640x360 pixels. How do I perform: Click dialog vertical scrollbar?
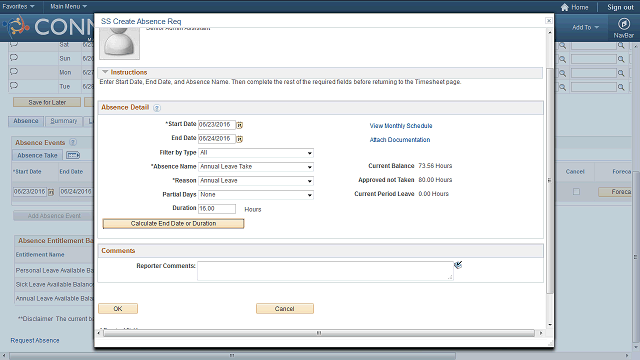pyautogui.click(x=550, y=181)
